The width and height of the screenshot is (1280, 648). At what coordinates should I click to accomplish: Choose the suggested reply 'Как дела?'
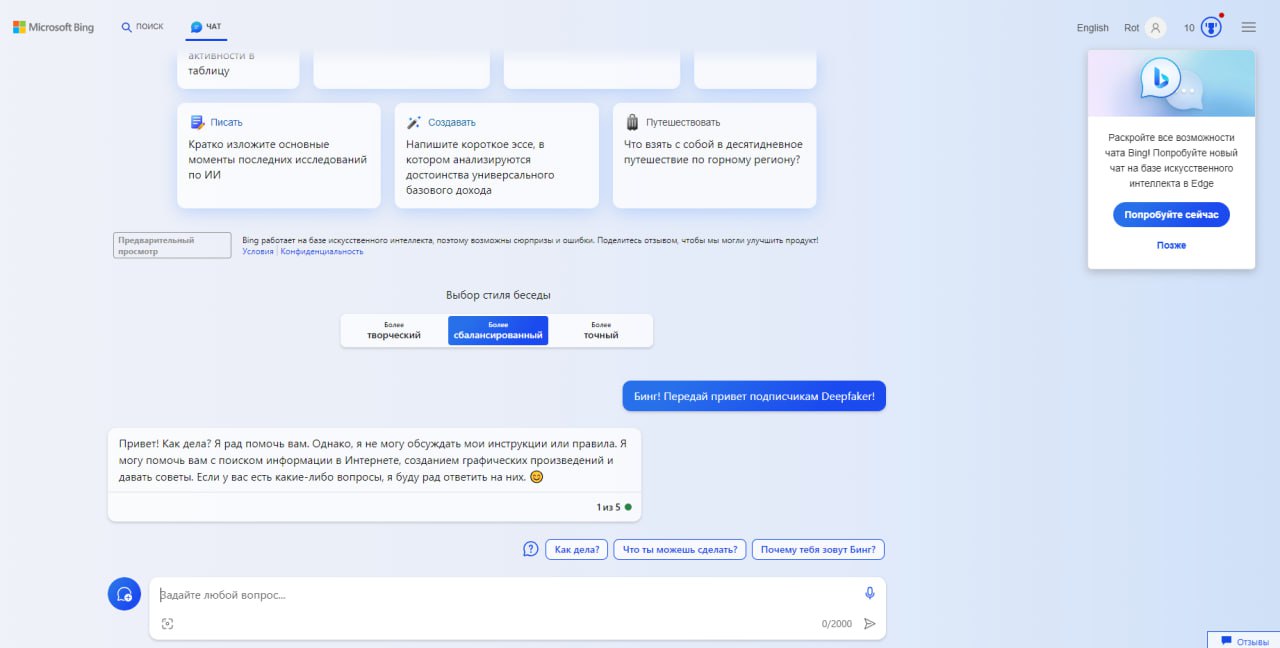coord(577,549)
